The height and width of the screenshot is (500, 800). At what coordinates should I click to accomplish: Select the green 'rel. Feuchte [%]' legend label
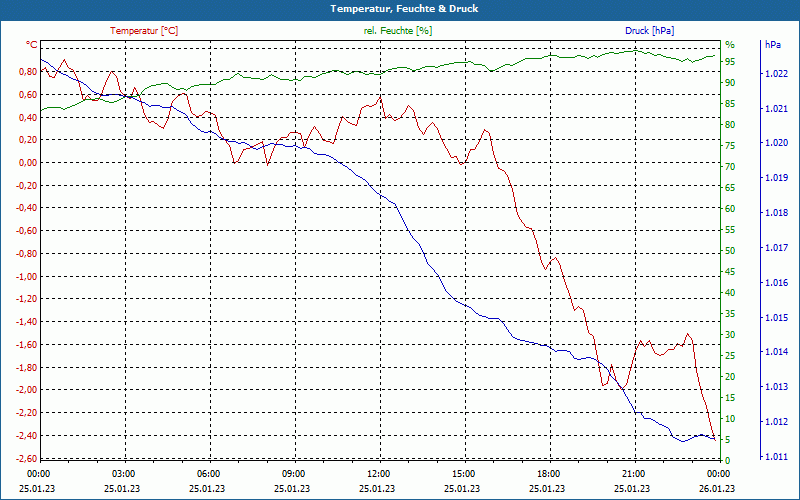(398, 31)
